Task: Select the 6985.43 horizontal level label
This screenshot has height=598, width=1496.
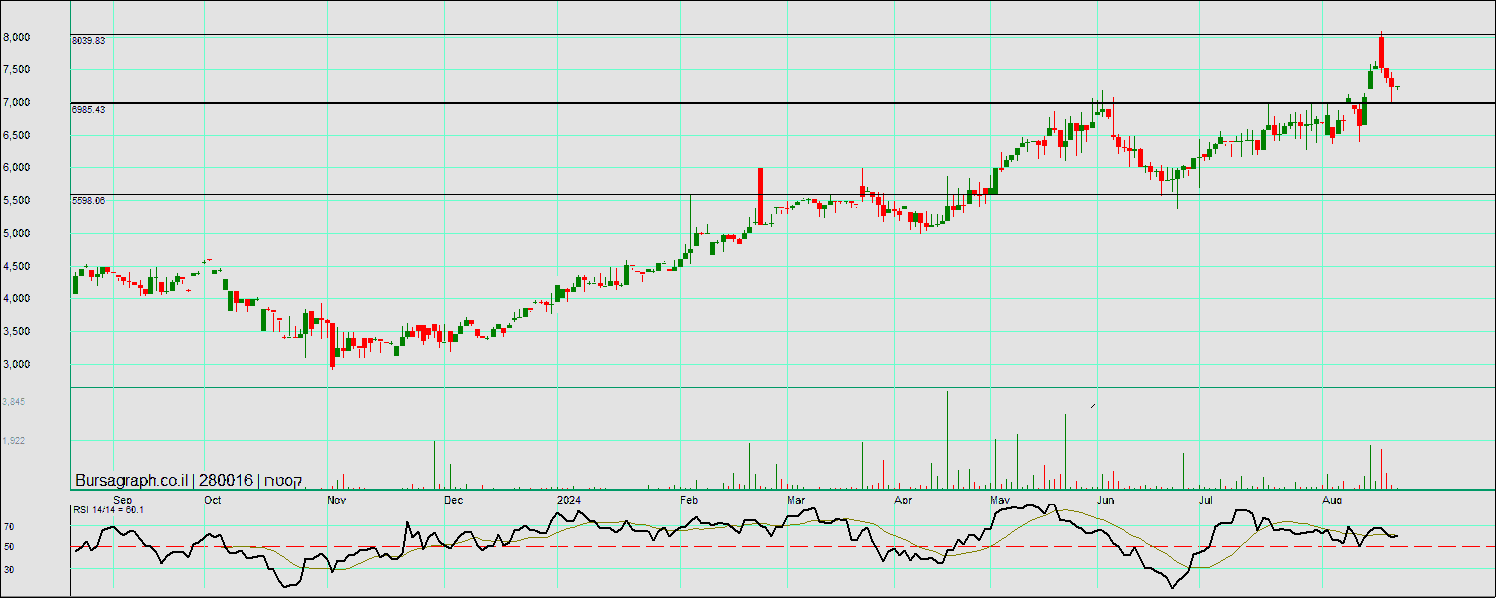Action: tap(89, 109)
